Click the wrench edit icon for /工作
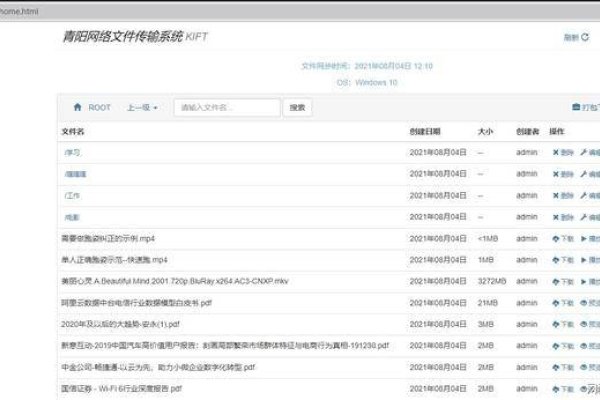The width and height of the screenshot is (600, 400). tap(584, 196)
